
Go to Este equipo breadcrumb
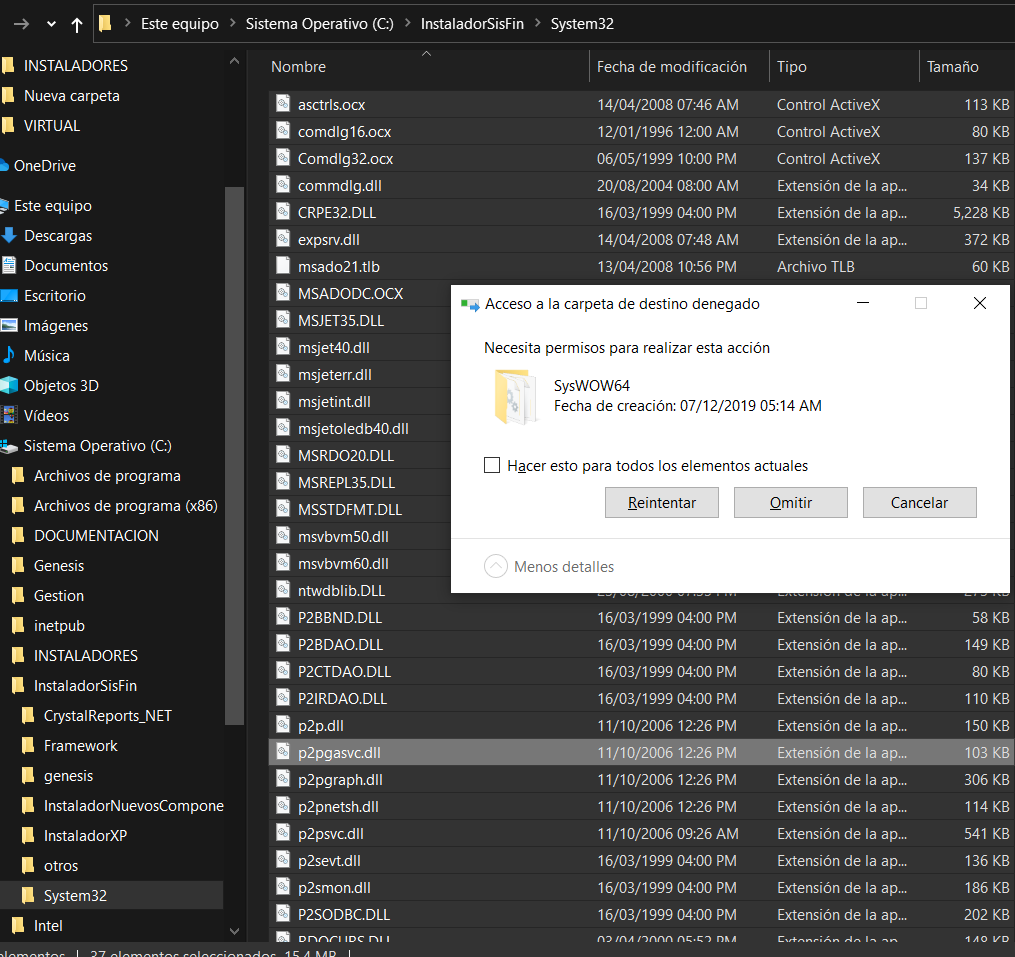click(180, 23)
